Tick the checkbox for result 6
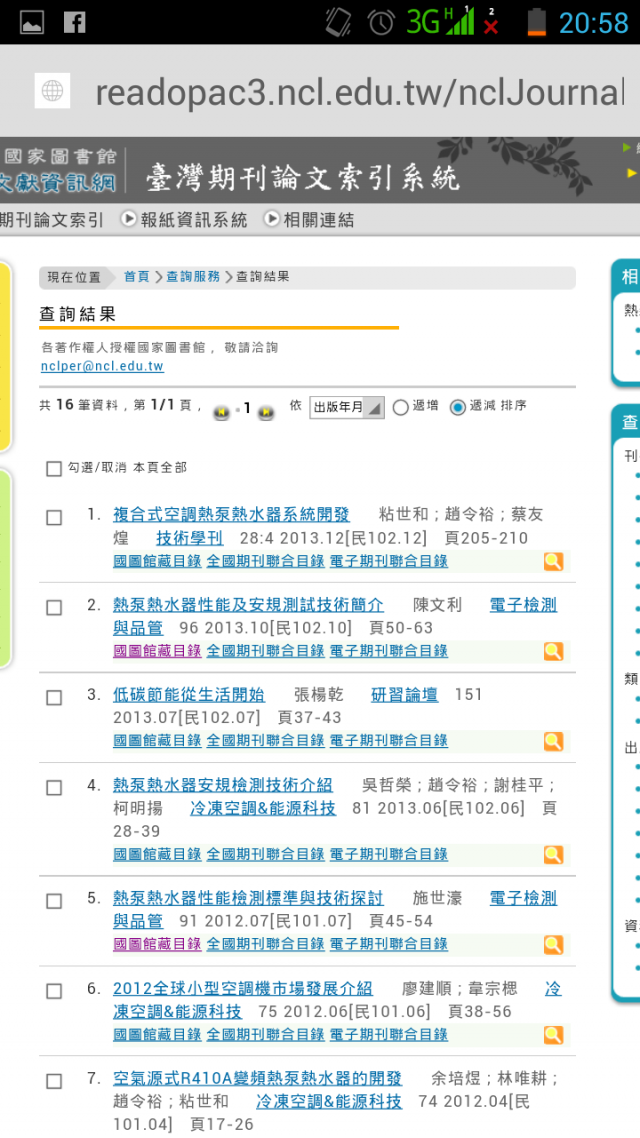 54,991
